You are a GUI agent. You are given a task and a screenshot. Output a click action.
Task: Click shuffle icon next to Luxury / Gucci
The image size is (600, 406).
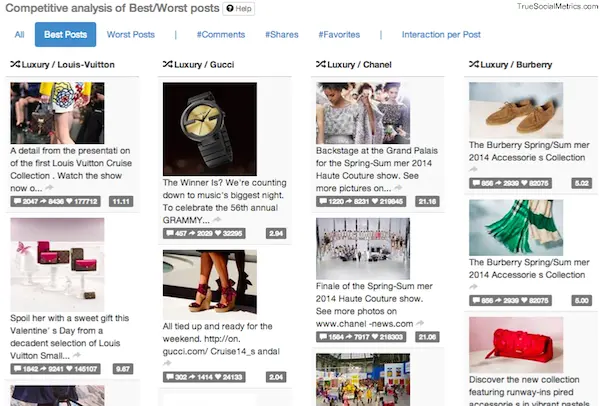(x=168, y=64)
